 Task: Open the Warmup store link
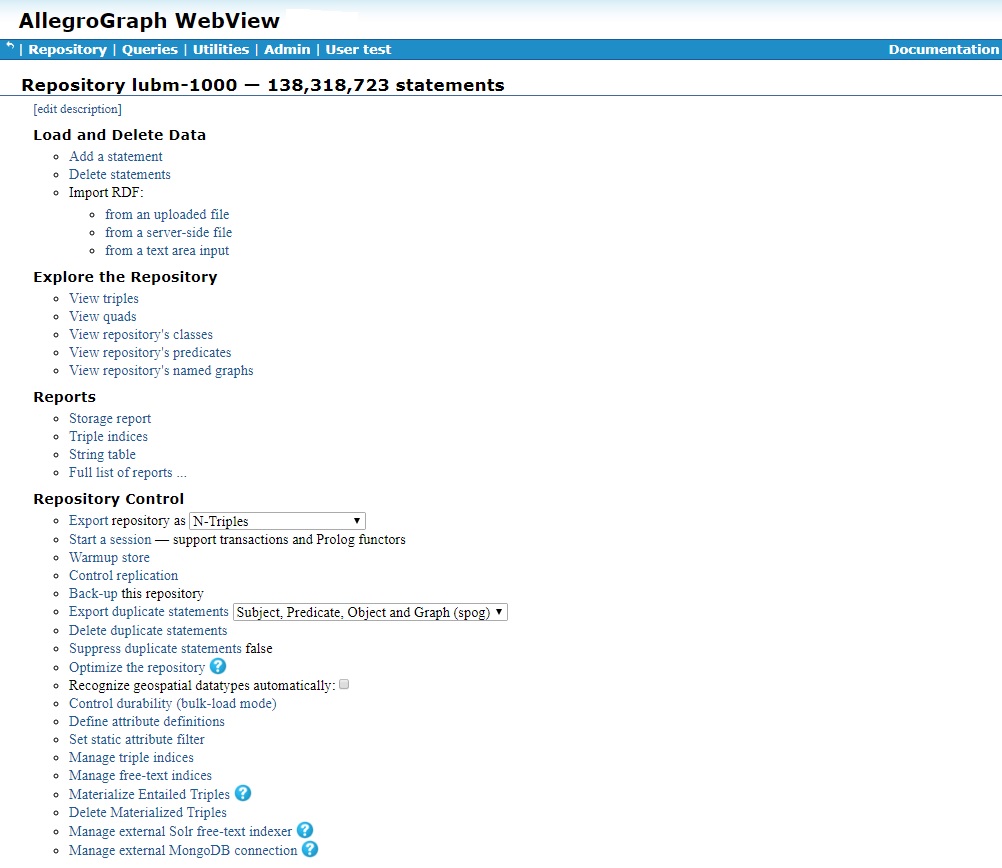click(x=108, y=557)
